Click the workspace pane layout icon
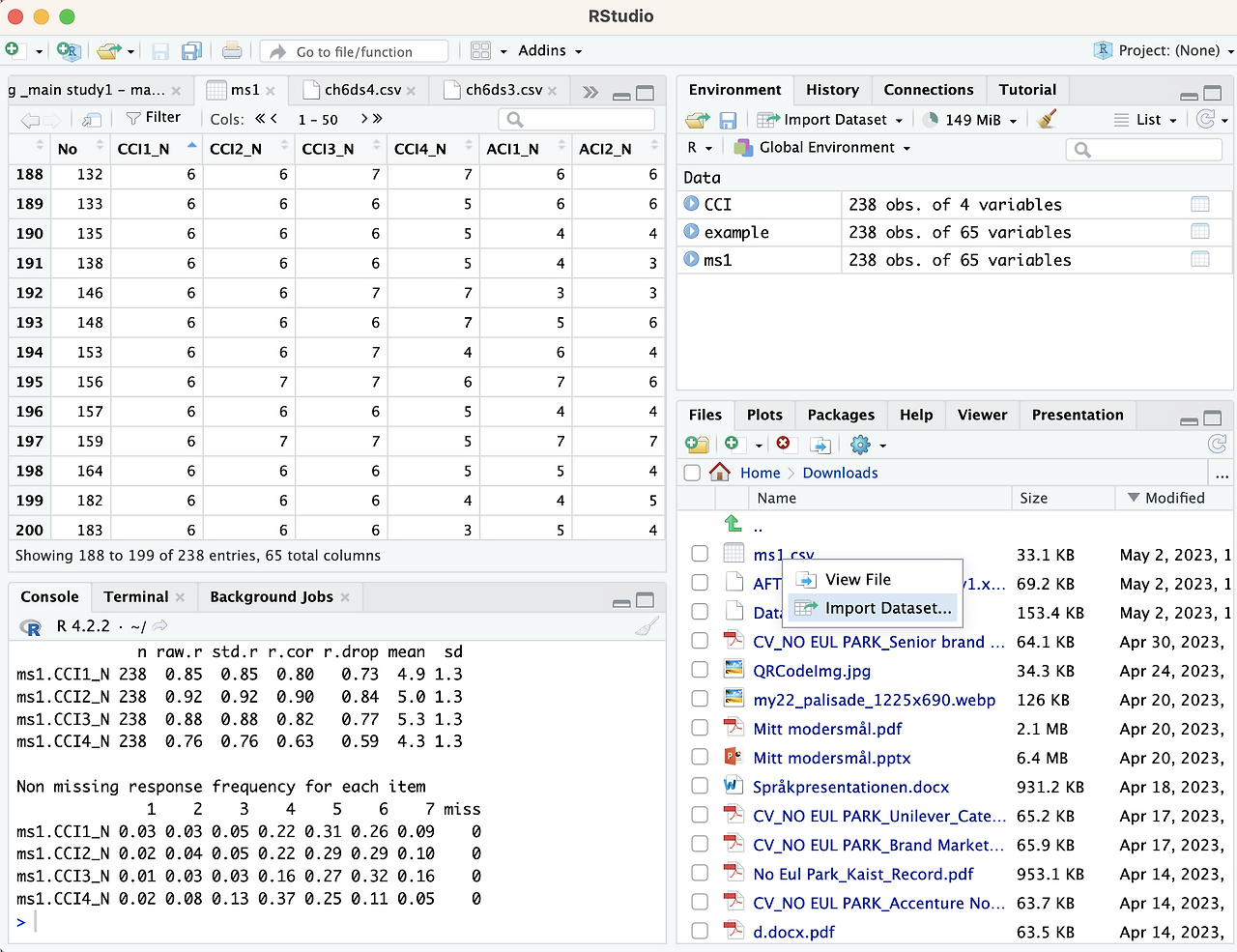This screenshot has height=952, width=1237. 481,50
